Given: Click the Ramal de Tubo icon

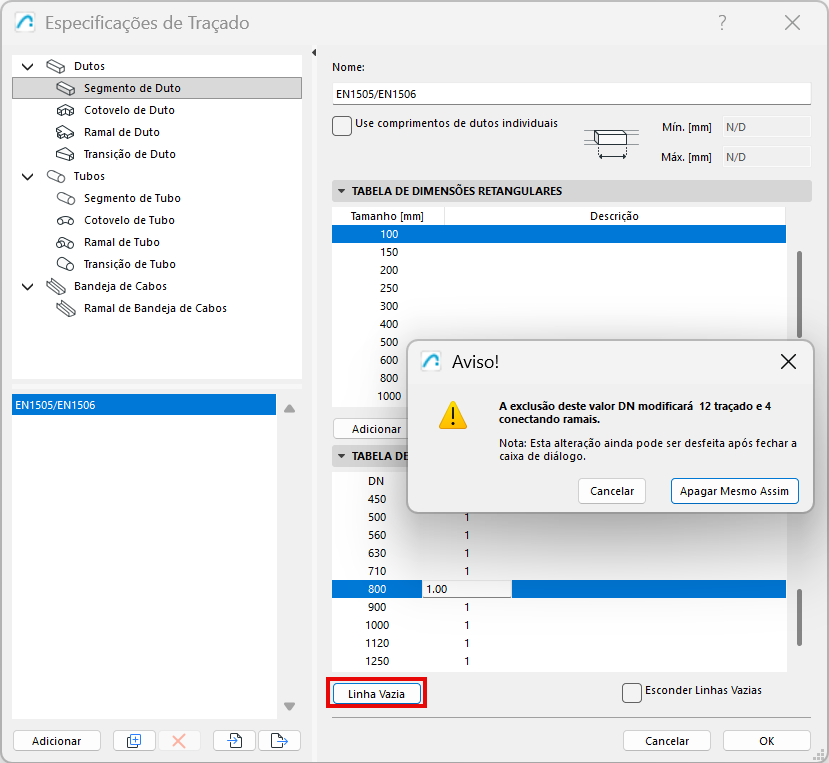Looking at the screenshot, I should 66,242.
